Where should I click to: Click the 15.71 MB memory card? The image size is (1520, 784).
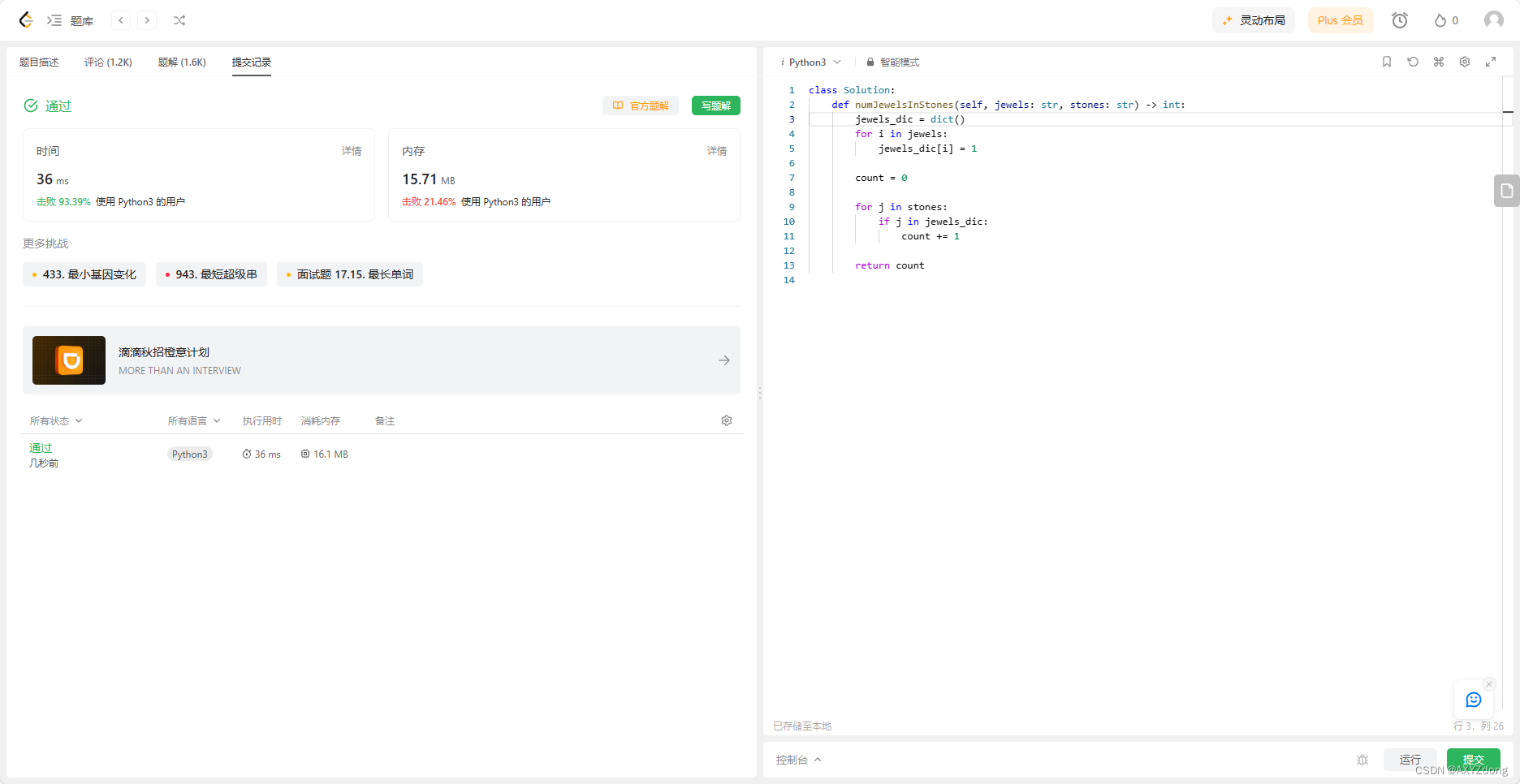tap(564, 174)
